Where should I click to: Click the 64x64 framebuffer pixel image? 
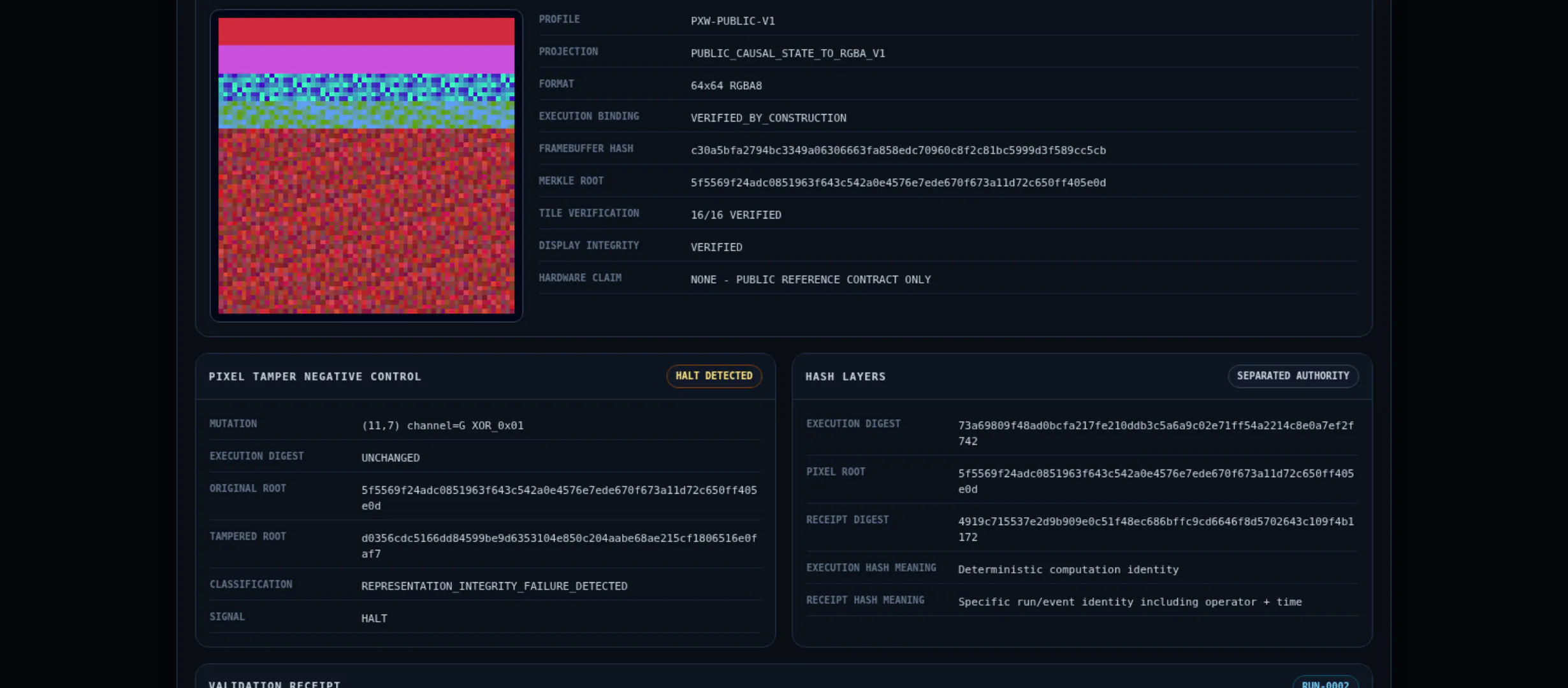pyautogui.click(x=367, y=166)
